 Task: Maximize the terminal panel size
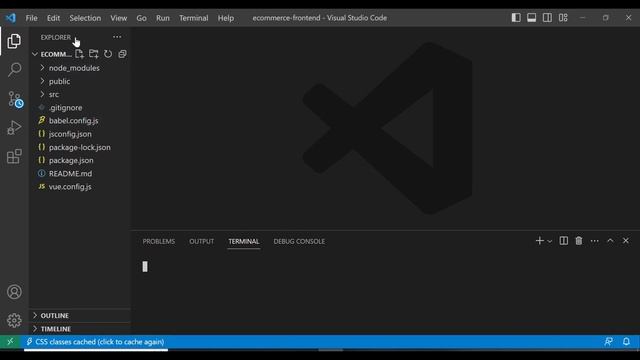tap(610, 241)
